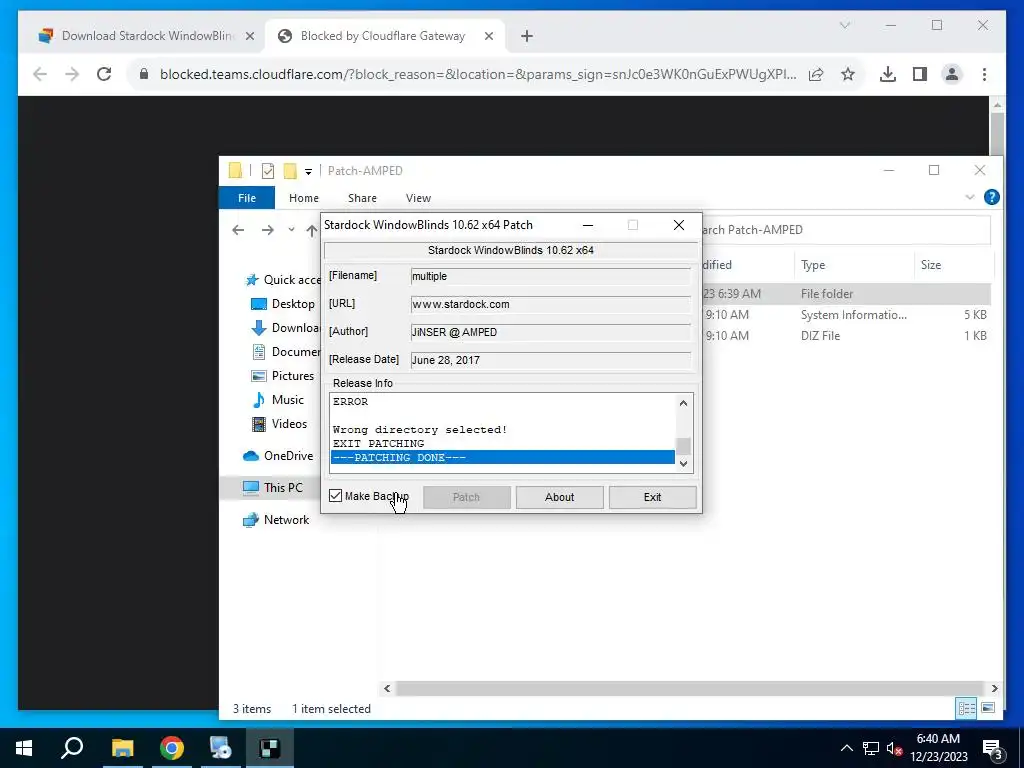Expand the Explorer ribbon chevron
This screenshot has width=1024, height=768.
969,197
